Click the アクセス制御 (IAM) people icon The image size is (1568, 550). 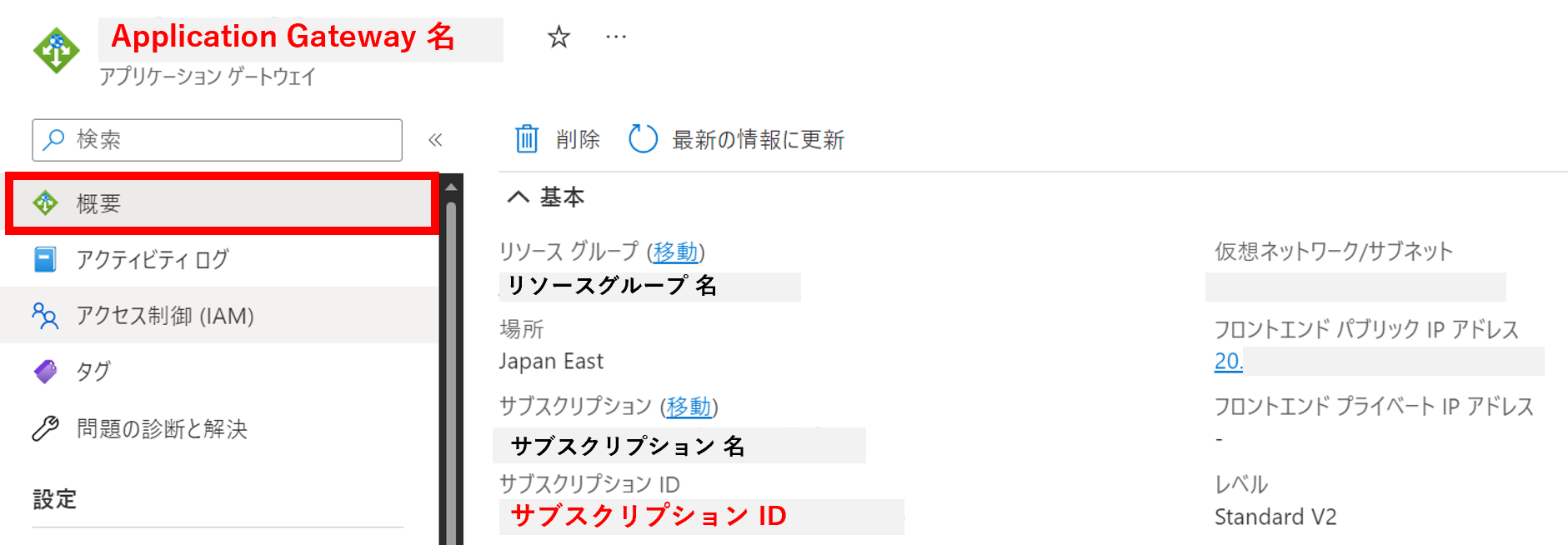point(46,315)
